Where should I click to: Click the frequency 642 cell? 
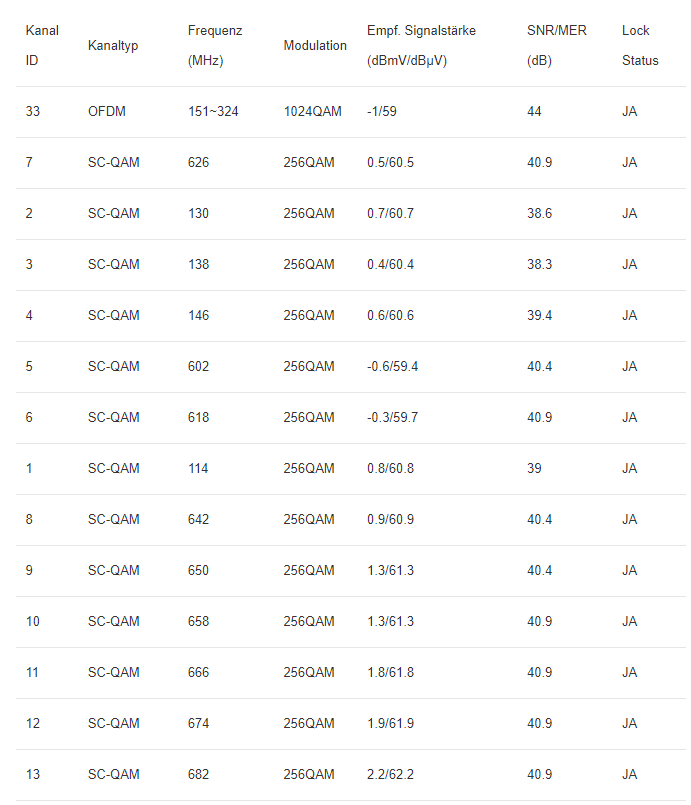click(x=198, y=519)
